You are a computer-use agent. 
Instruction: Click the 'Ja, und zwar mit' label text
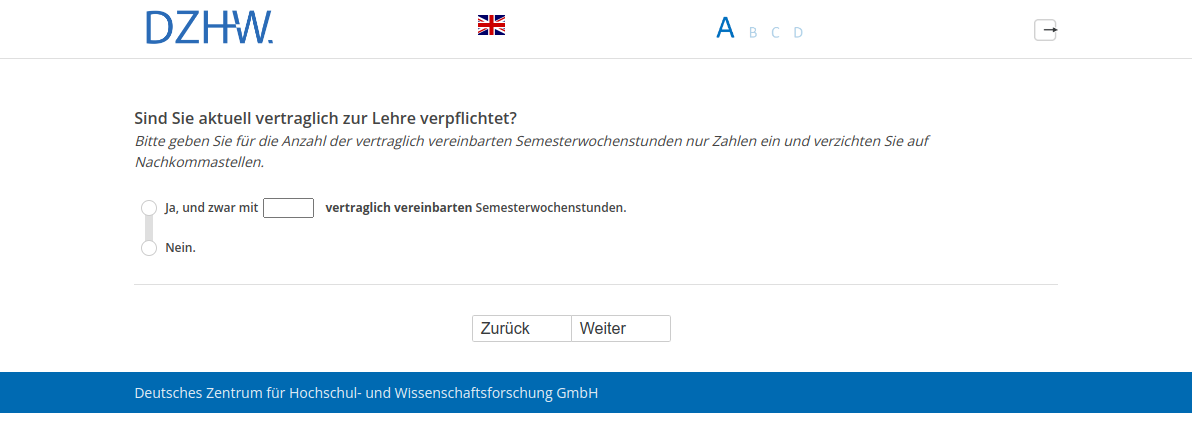click(211, 208)
